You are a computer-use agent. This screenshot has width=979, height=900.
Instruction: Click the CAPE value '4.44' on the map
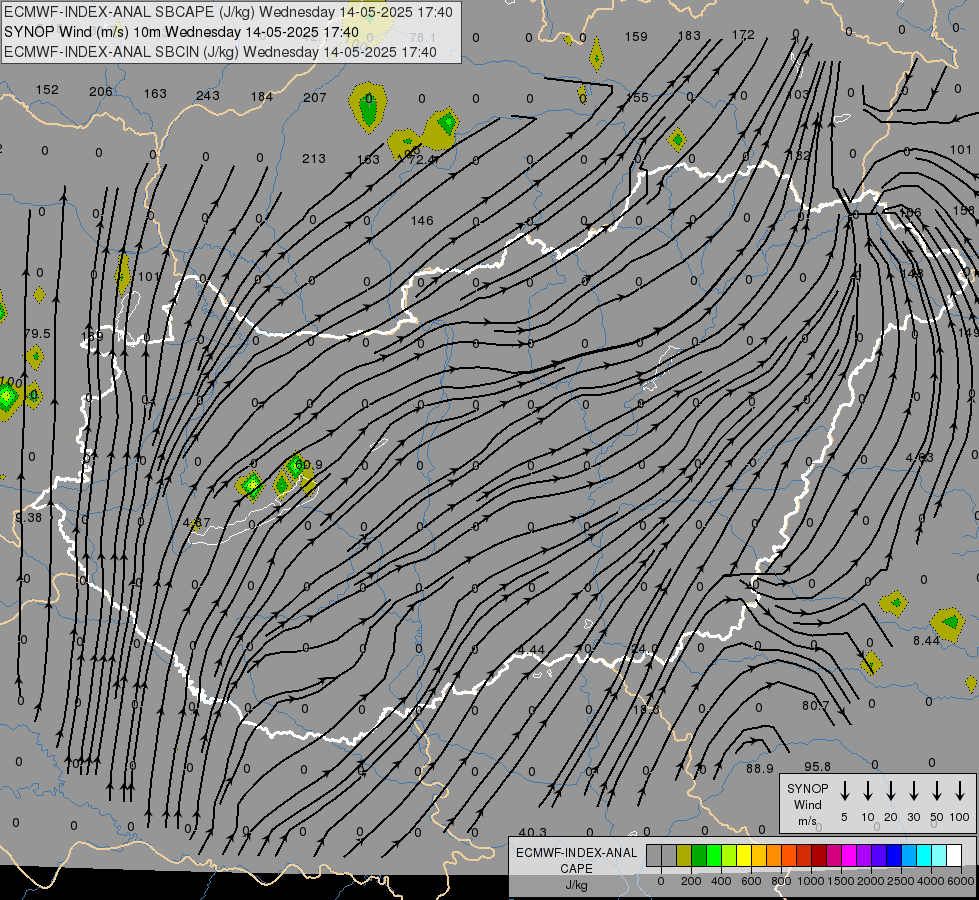coord(531,650)
